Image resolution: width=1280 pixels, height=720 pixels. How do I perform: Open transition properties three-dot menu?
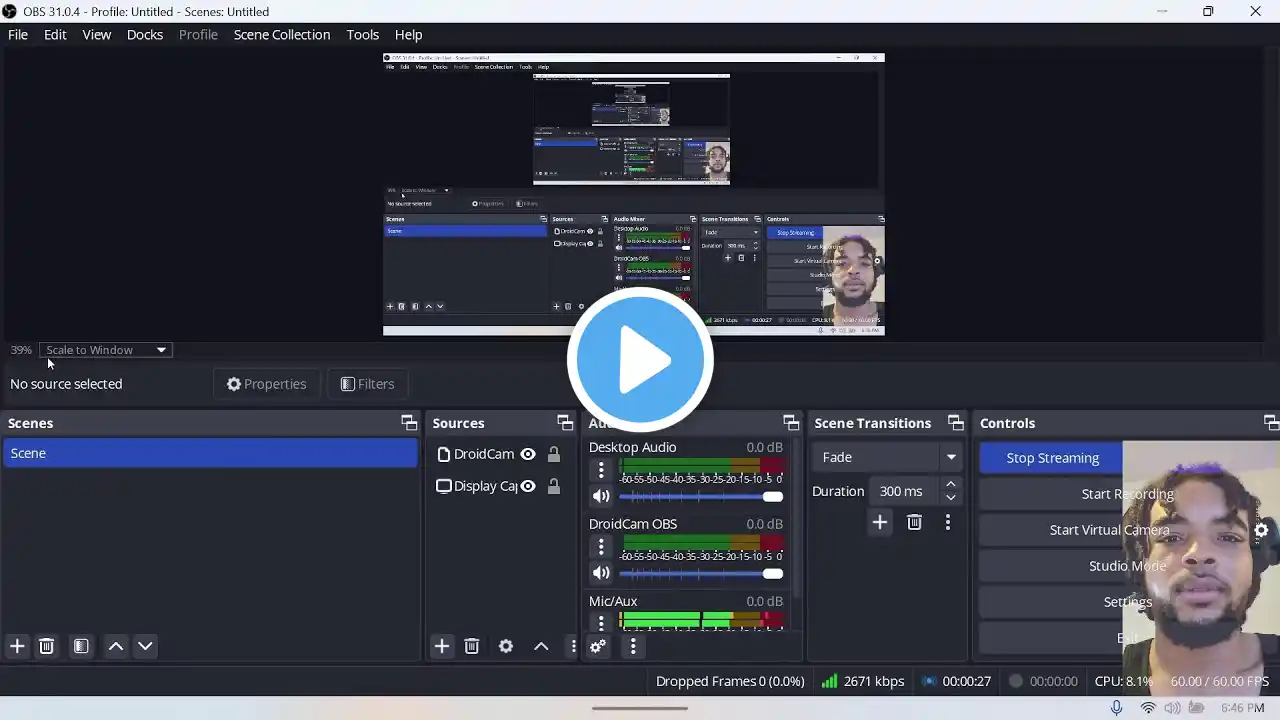948,522
